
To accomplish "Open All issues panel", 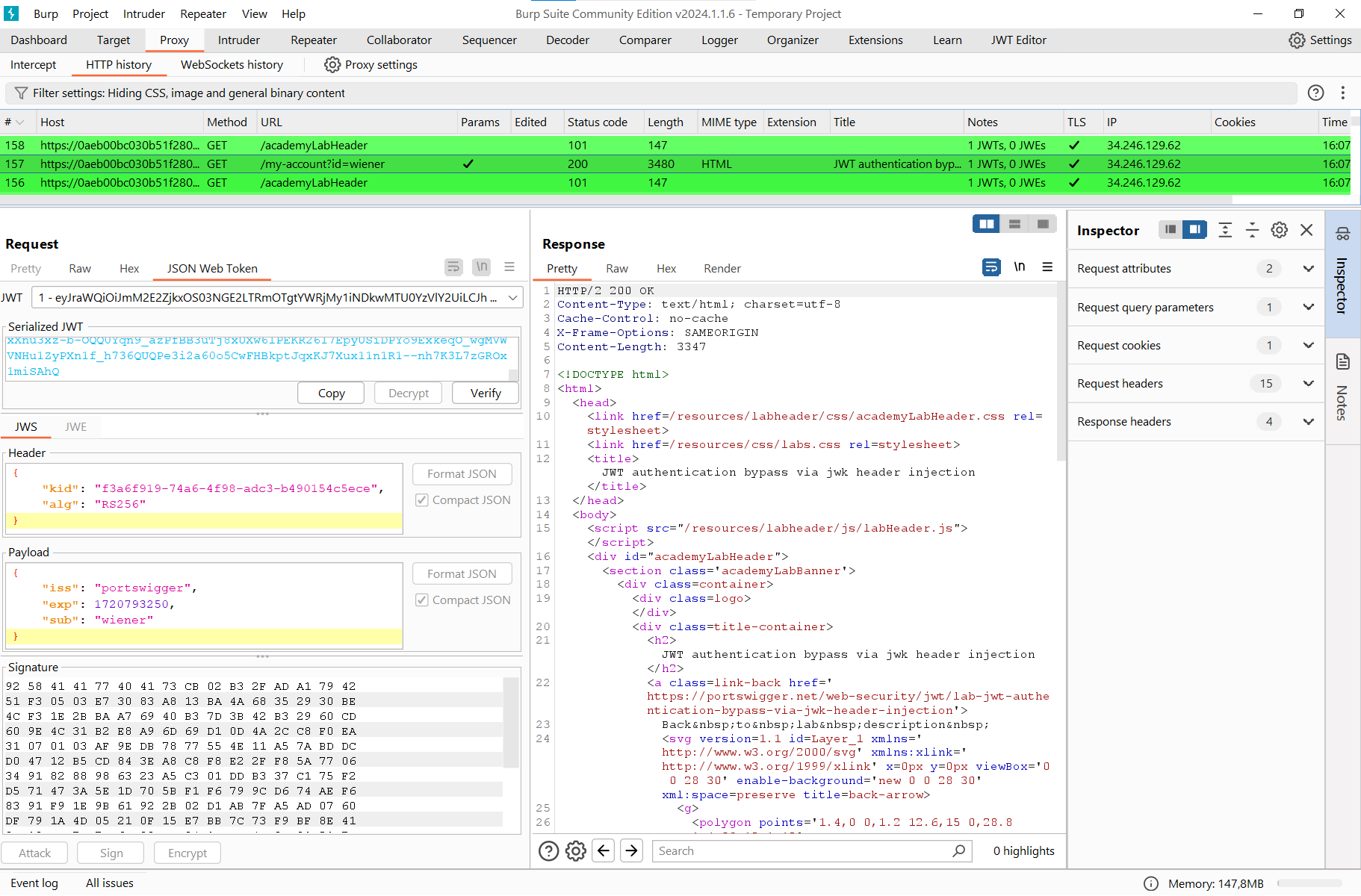I will (x=110, y=883).
